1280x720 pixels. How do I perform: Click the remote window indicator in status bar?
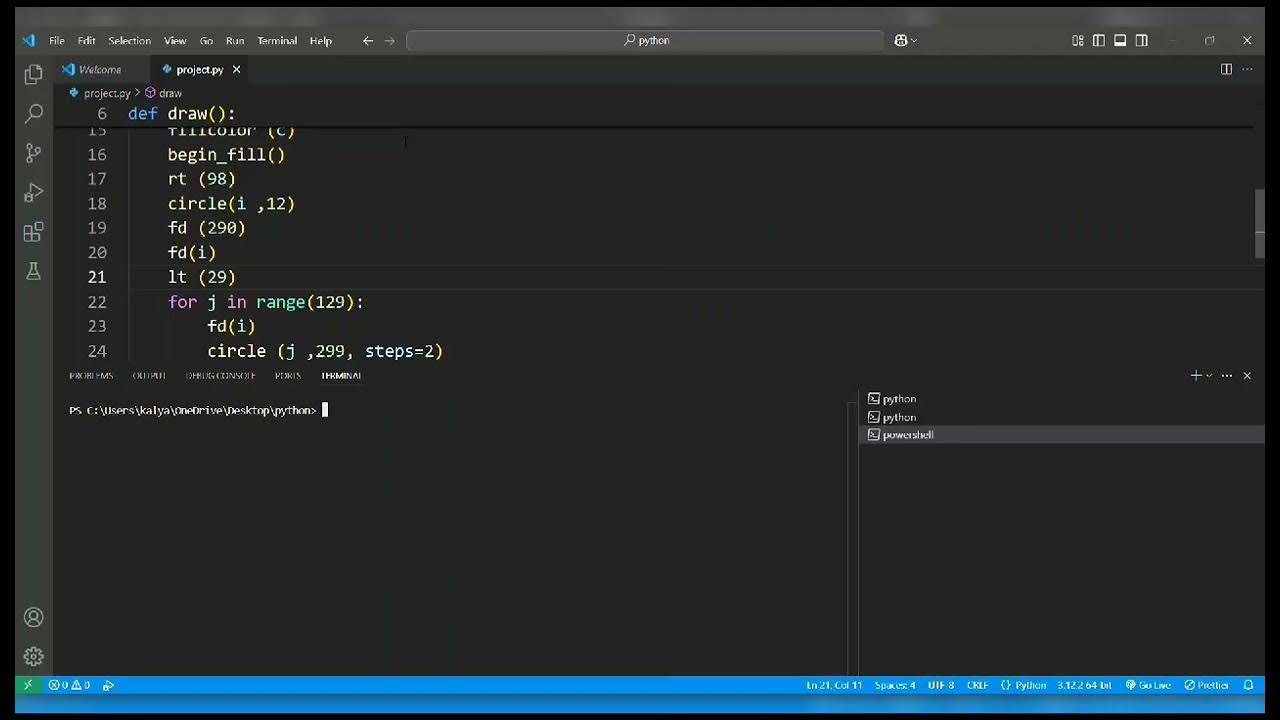point(28,685)
